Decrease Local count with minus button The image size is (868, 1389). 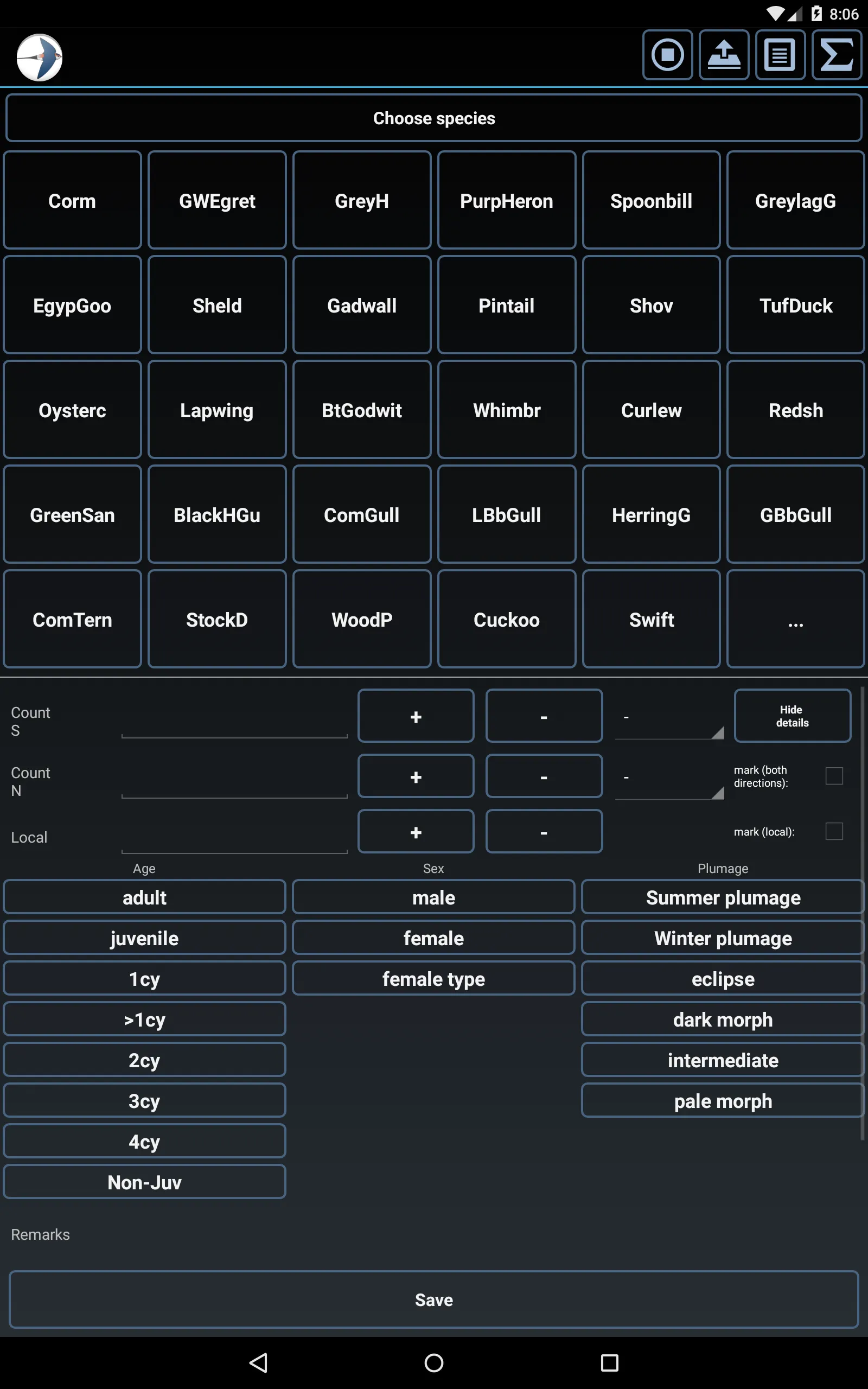click(x=544, y=831)
